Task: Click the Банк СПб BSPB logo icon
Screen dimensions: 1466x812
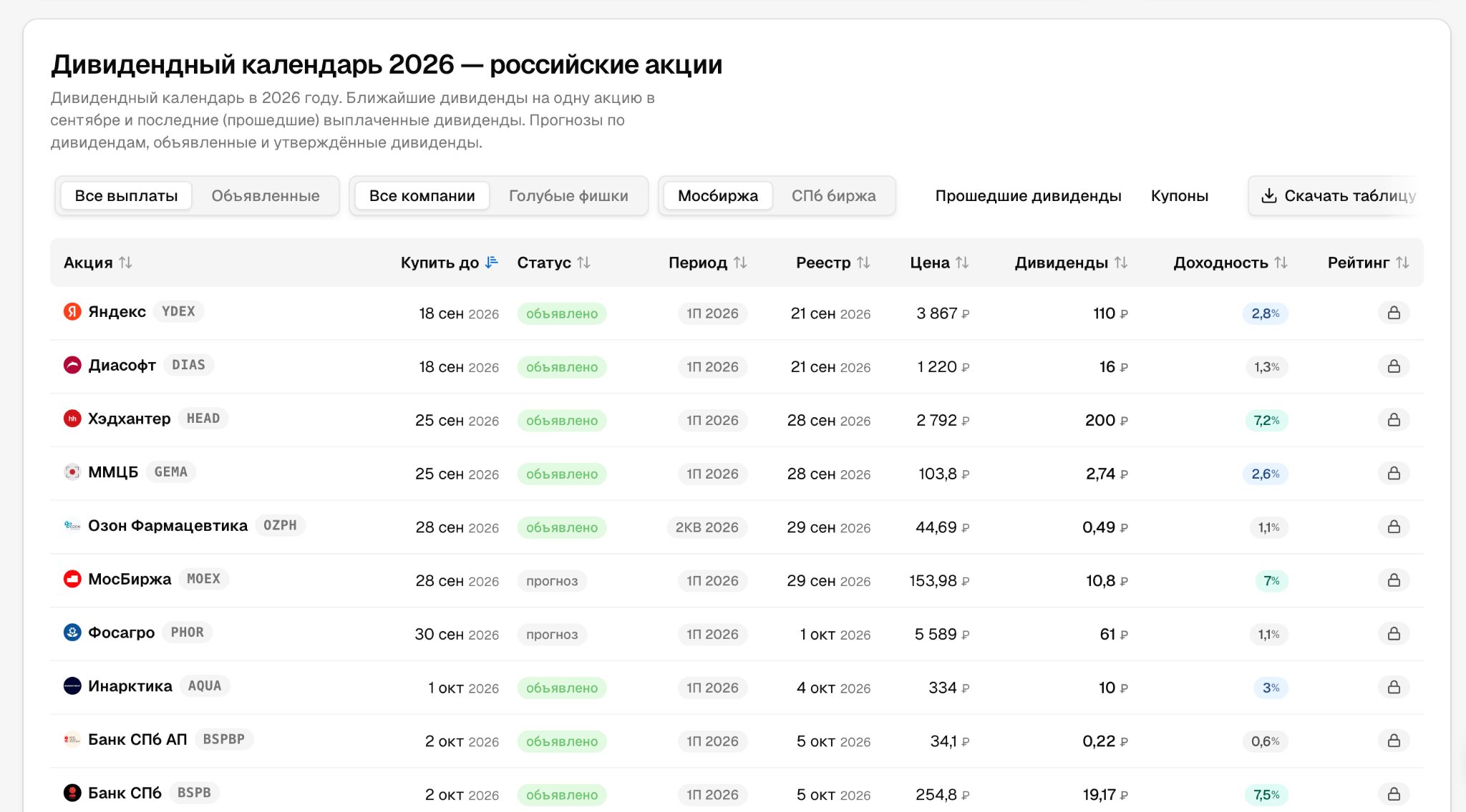Action: (72, 793)
